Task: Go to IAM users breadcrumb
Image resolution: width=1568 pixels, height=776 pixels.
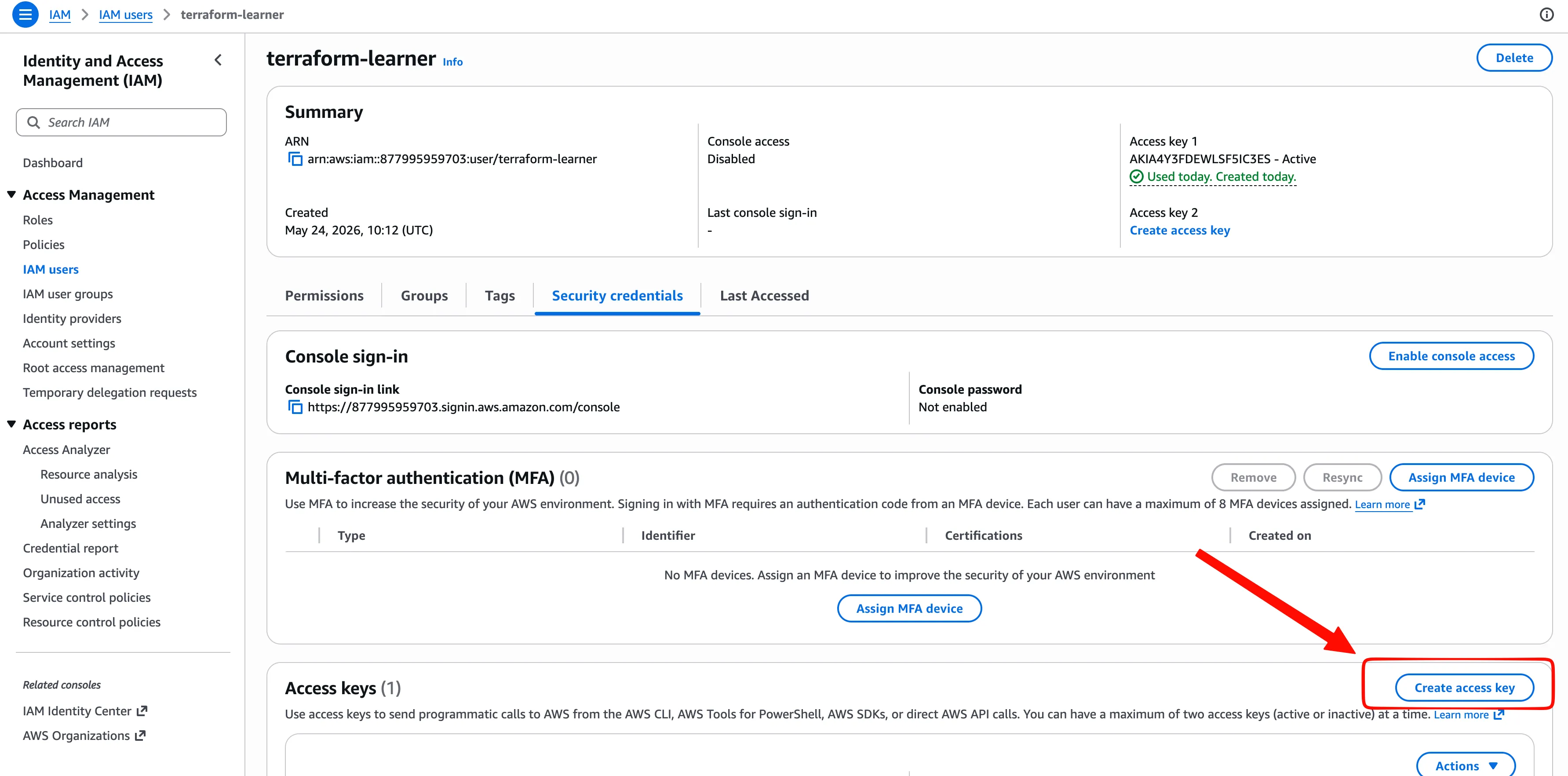Action: coord(125,15)
